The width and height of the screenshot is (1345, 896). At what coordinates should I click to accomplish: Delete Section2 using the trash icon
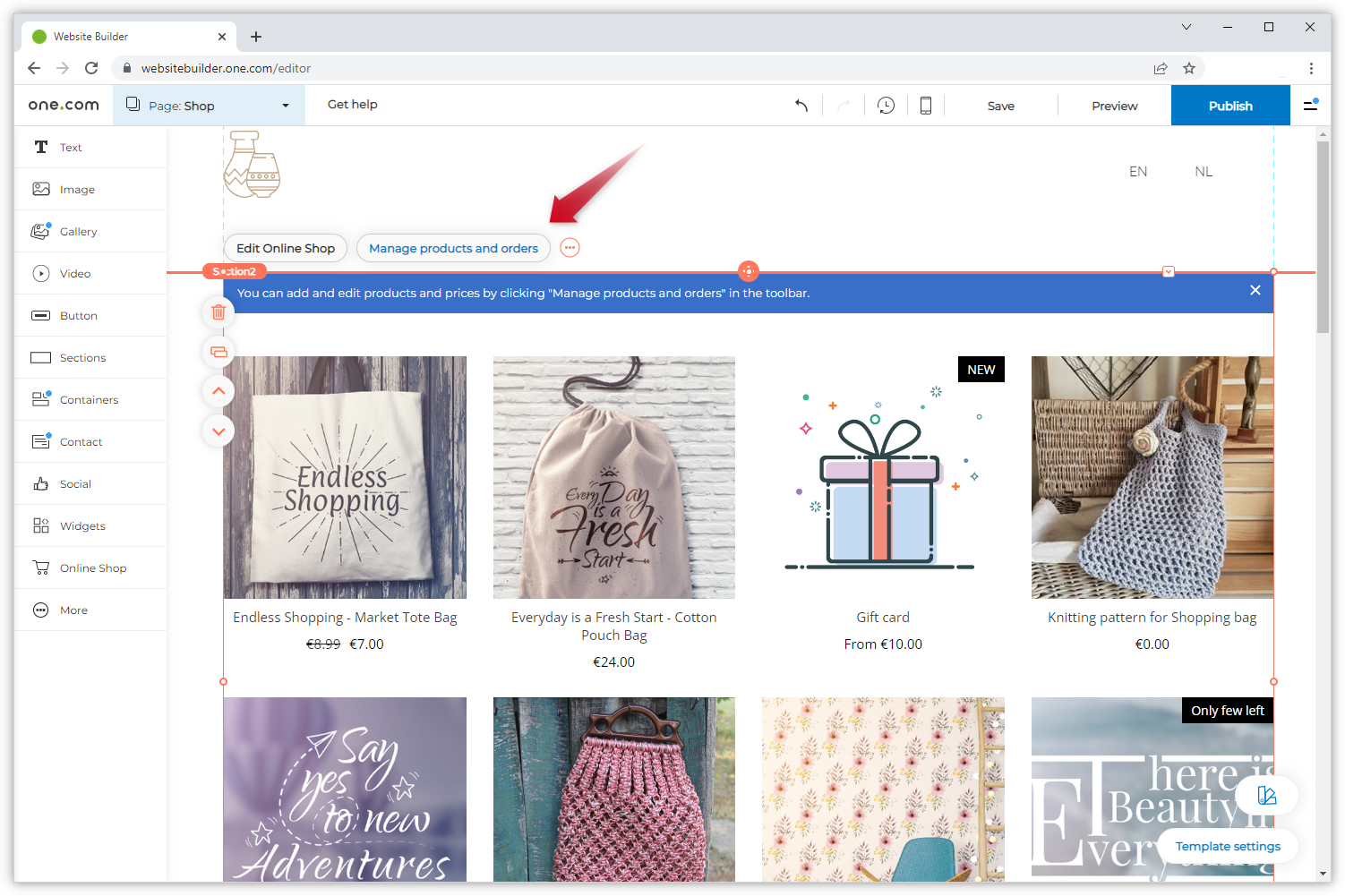(x=218, y=311)
